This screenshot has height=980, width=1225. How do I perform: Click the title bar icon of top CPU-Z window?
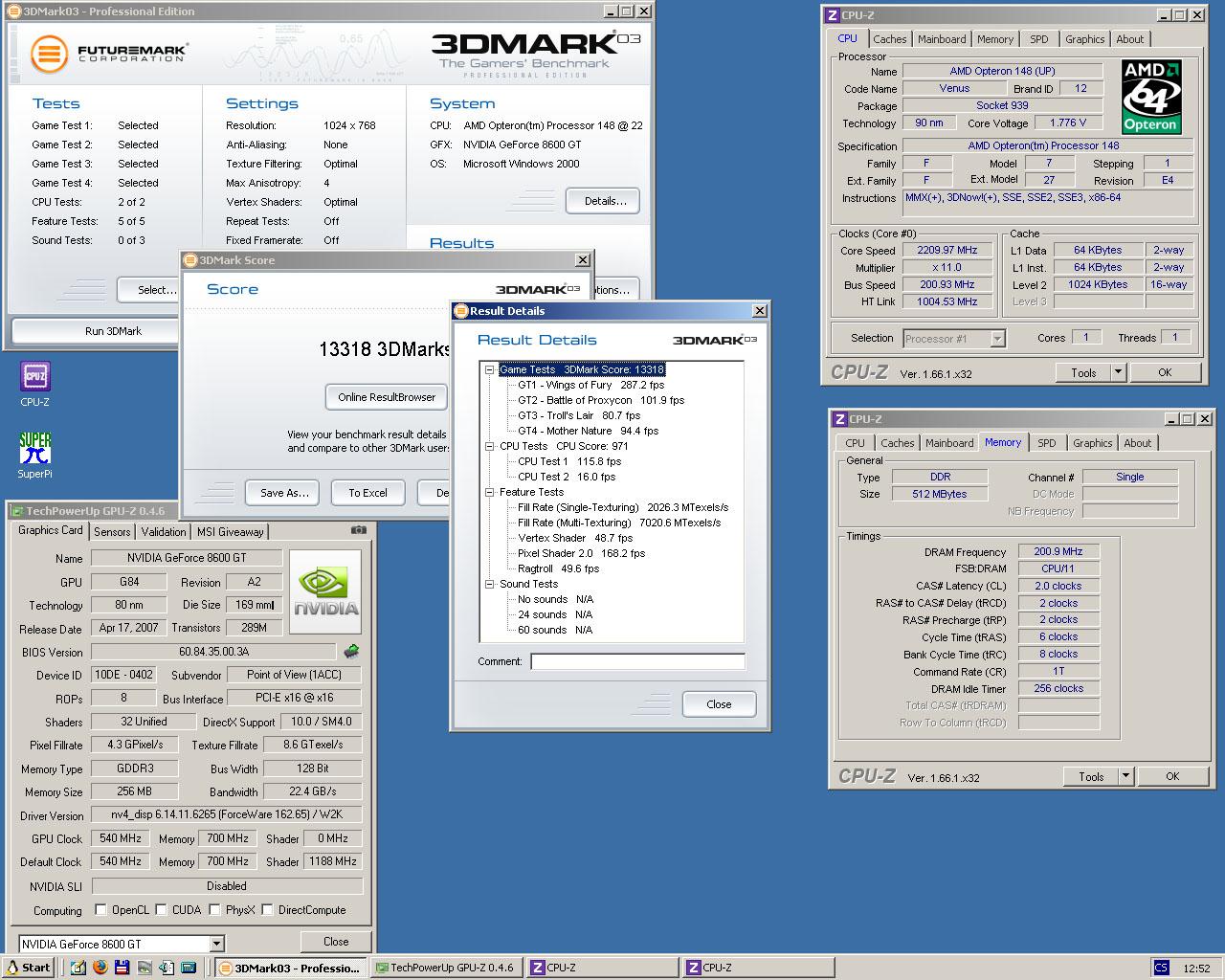(833, 15)
